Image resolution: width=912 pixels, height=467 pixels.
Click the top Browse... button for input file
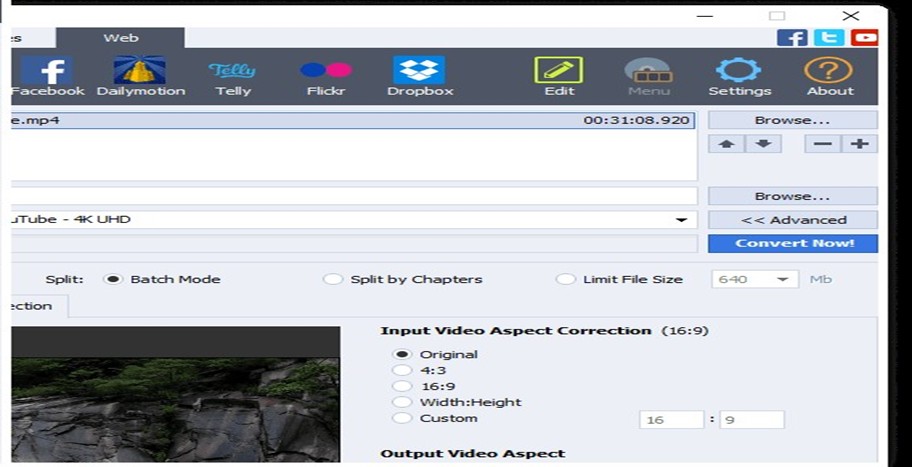tap(793, 120)
